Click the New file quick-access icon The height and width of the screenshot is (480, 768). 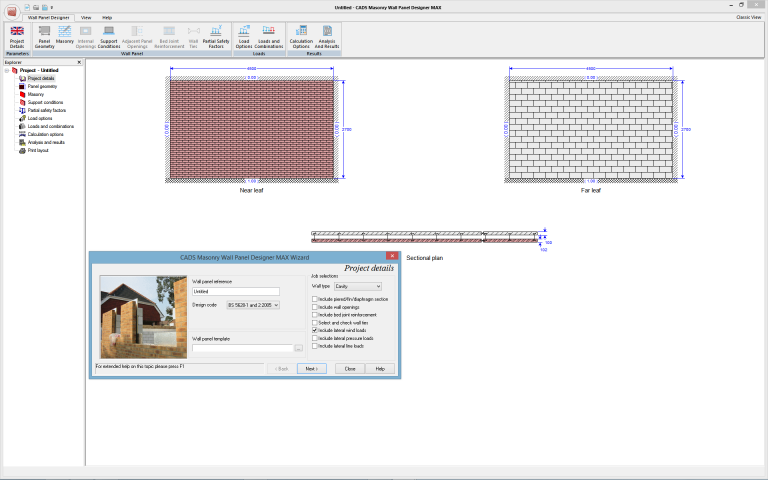pos(27,7)
